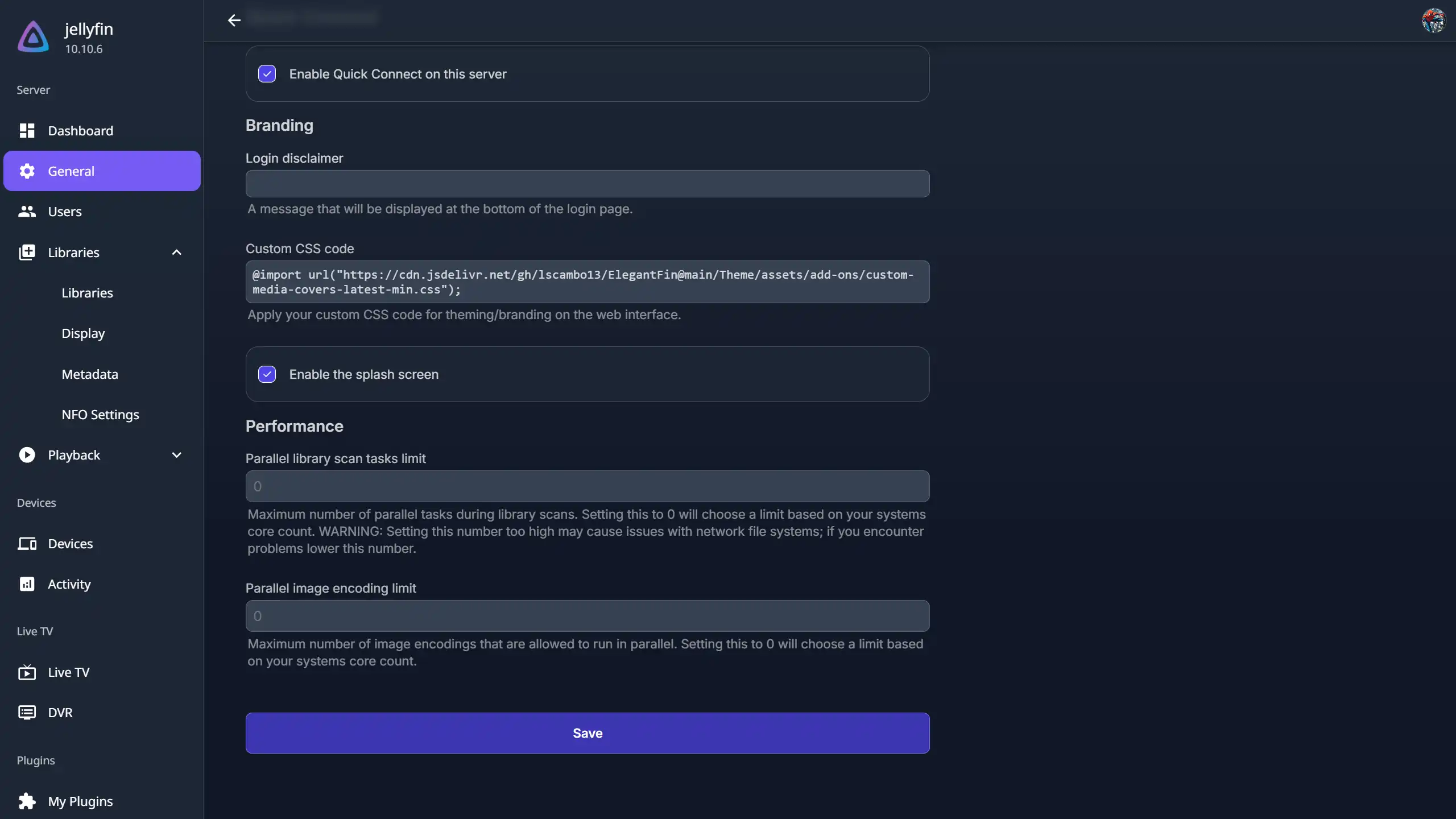Click the Users people icon
1456x819 pixels.
tap(27, 212)
